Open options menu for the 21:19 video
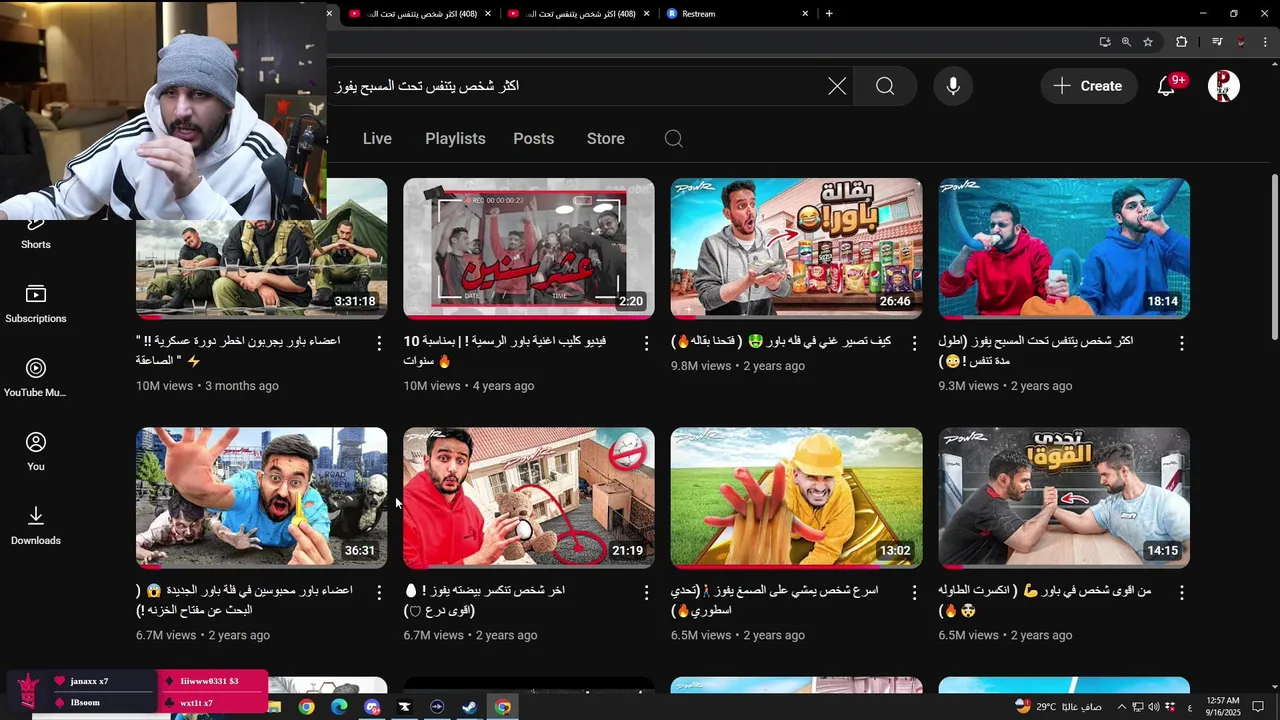 pos(646,592)
